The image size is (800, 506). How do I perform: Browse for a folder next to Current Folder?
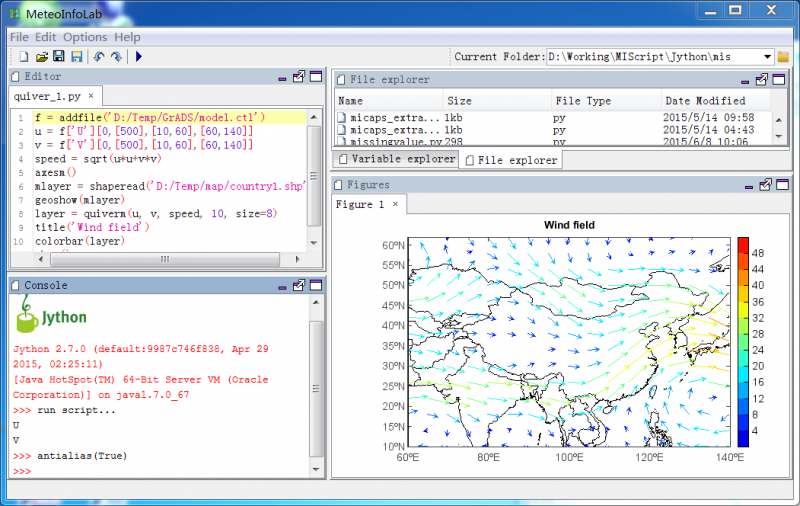click(784, 57)
